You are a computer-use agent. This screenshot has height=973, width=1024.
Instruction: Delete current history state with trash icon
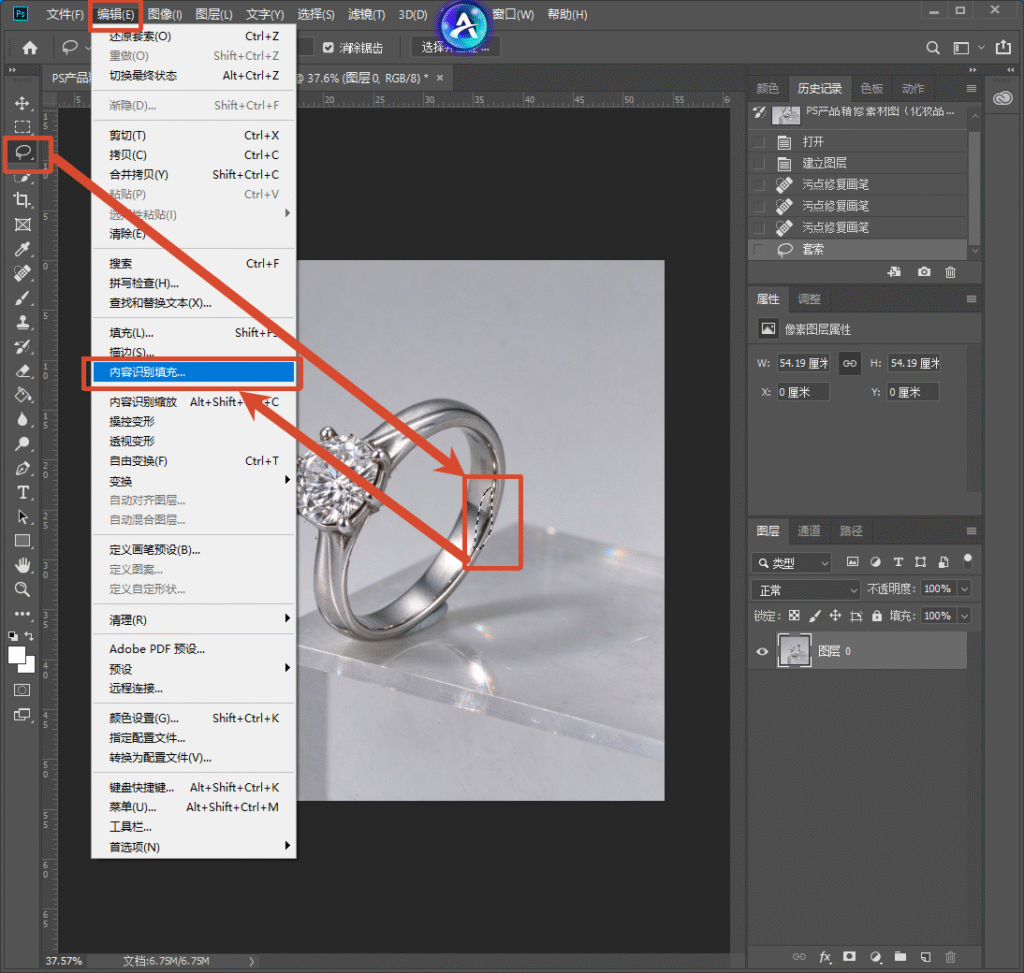(x=950, y=272)
